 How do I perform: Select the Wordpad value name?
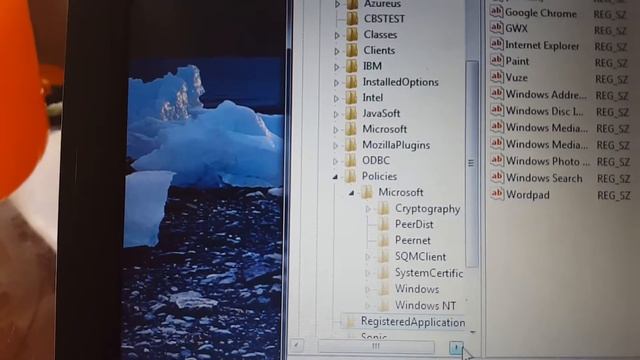coord(528,195)
